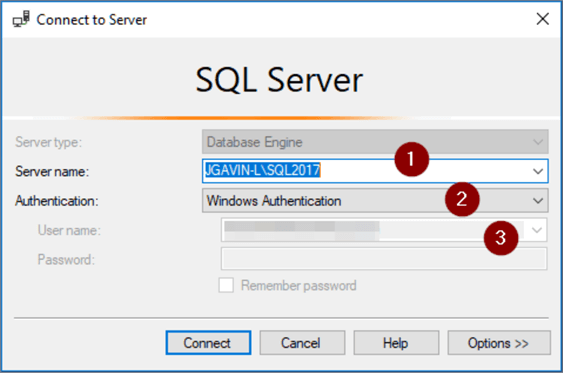Open the Server type dropdown arrow
The height and width of the screenshot is (373, 563).
pyautogui.click(x=538, y=142)
